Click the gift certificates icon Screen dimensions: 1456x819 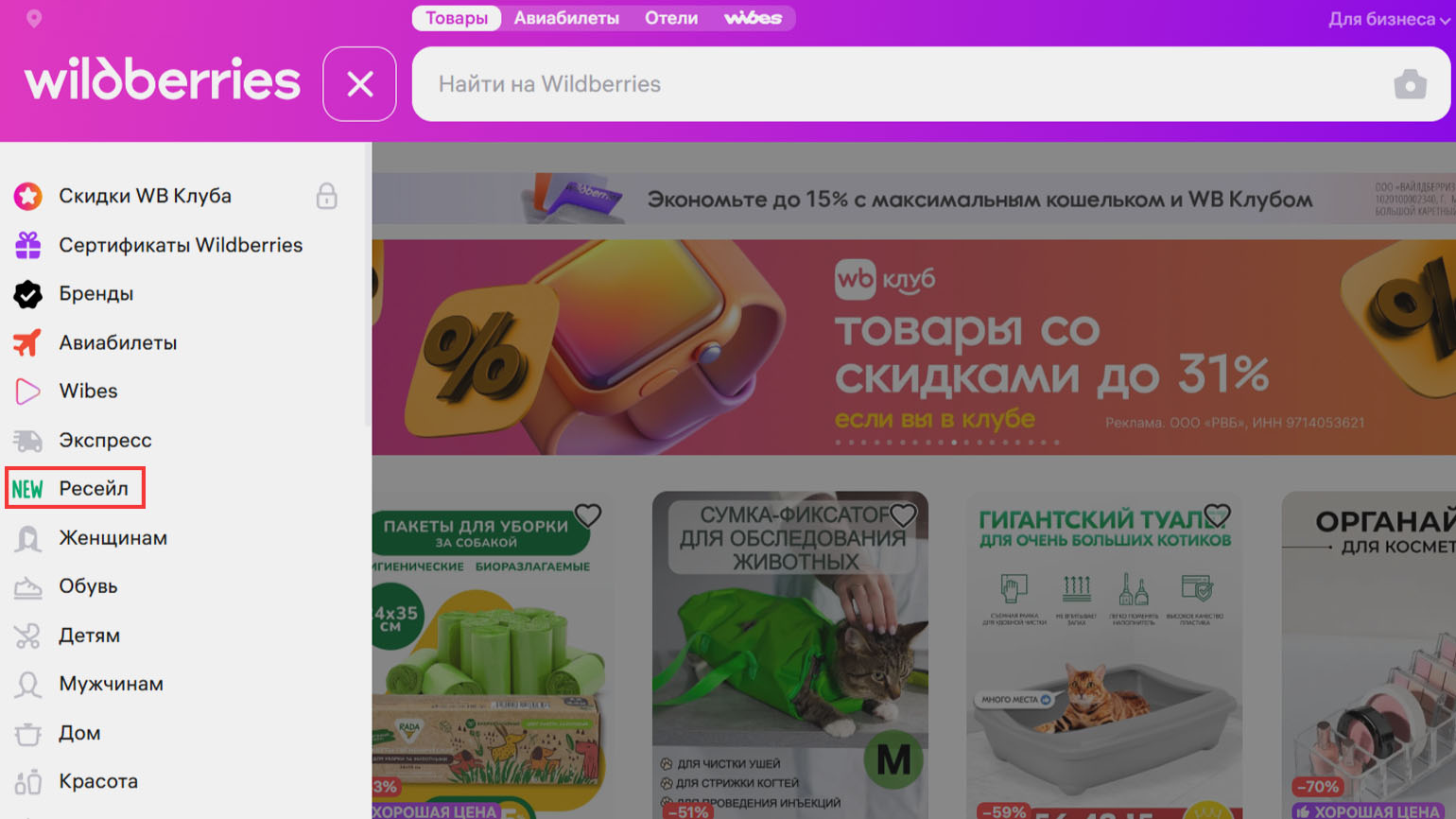[28, 245]
